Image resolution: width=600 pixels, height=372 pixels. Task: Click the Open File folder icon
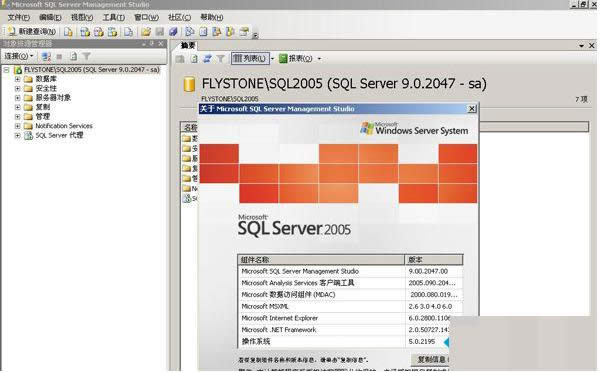click(x=146, y=32)
